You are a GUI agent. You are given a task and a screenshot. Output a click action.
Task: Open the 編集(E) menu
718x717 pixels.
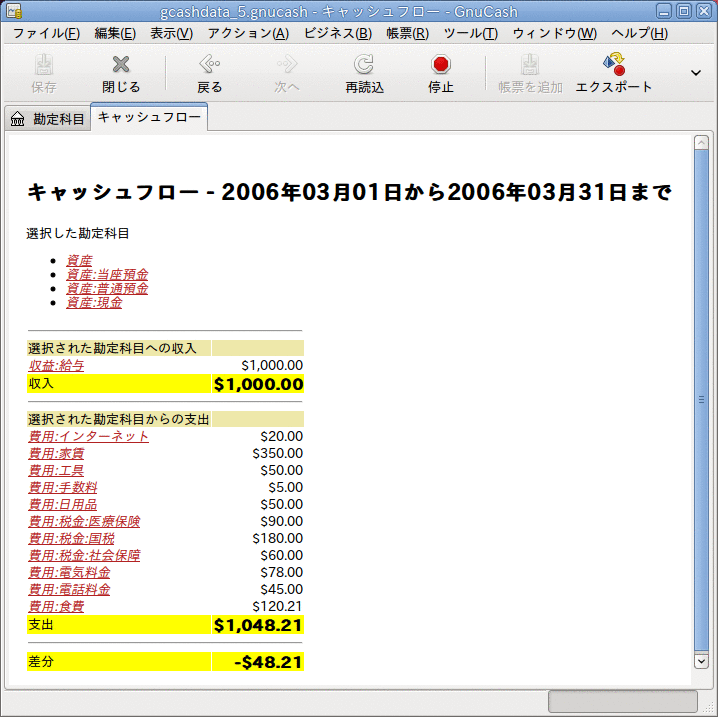click(x=115, y=33)
